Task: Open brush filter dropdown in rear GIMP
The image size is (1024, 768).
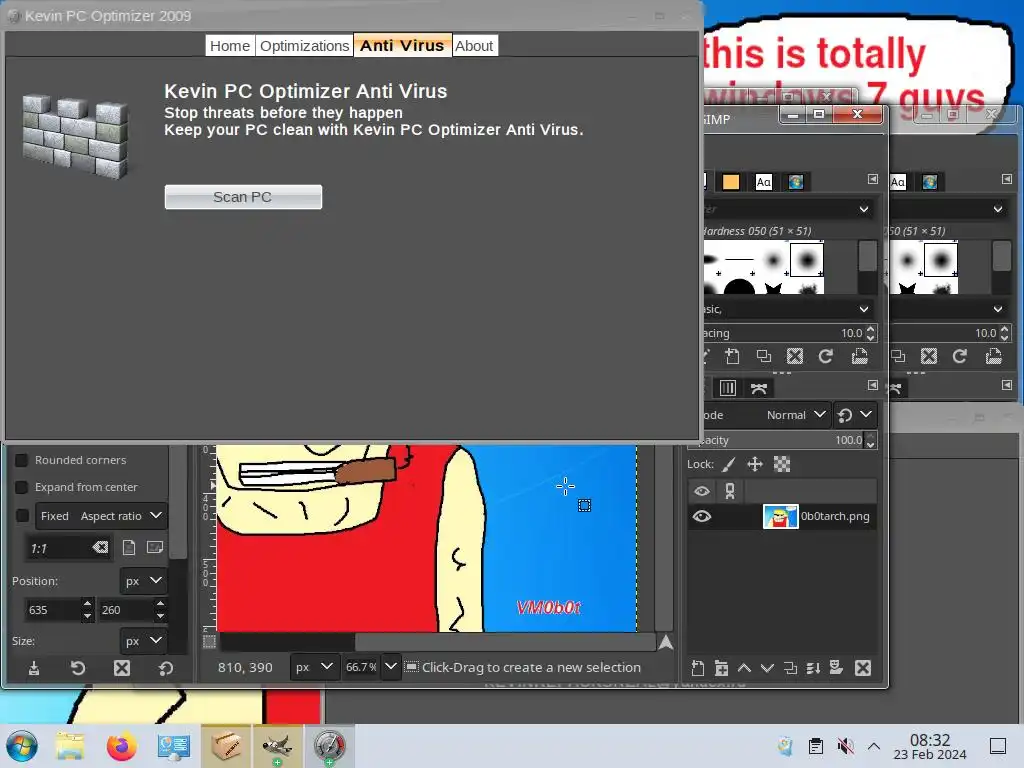Action: pos(998,209)
